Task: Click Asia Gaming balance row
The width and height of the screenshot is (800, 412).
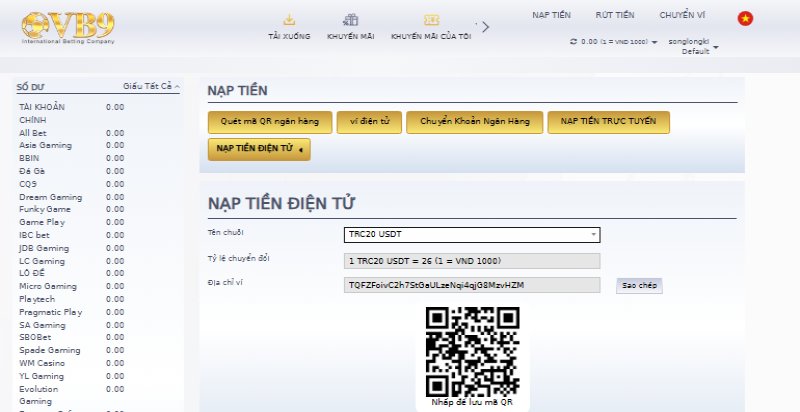Action: point(71,145)
